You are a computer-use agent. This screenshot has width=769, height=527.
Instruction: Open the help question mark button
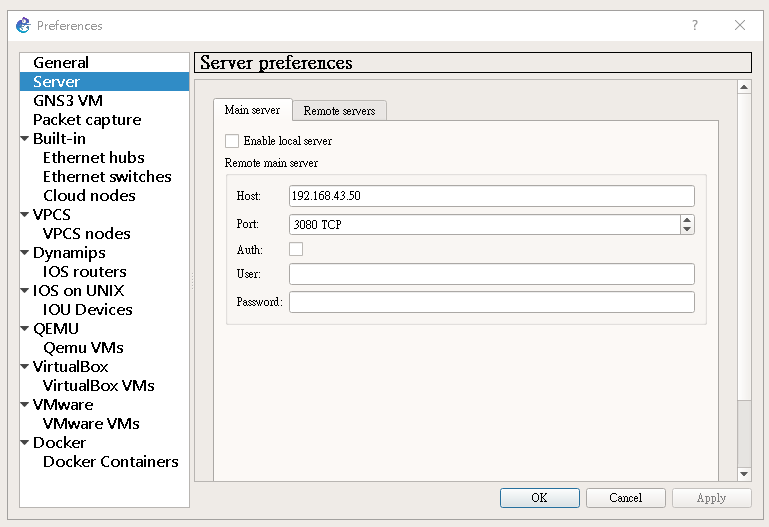coord(694,25)
